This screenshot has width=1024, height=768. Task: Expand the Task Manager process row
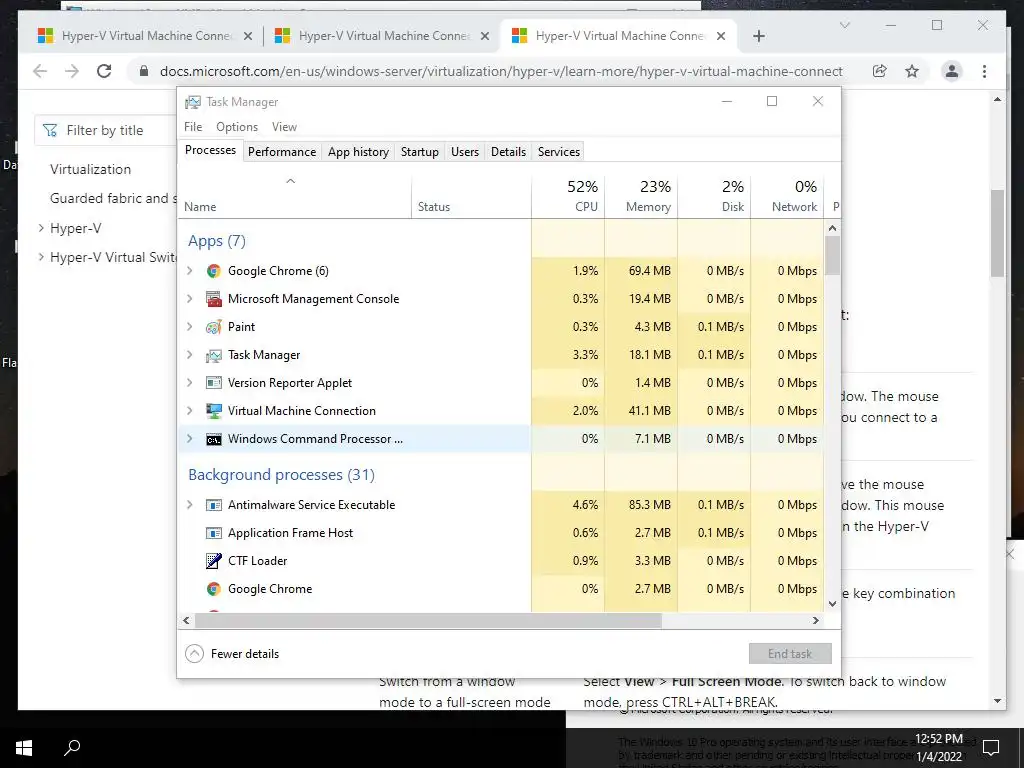pos(189,355)
